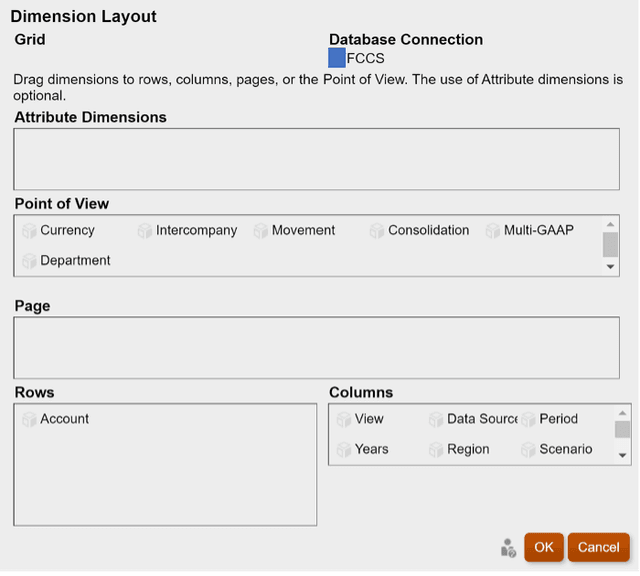Image resolution: width=640 pixels, height=576 pixels.
Task: Click the View dimension cube icon
Action: point(344,419)
